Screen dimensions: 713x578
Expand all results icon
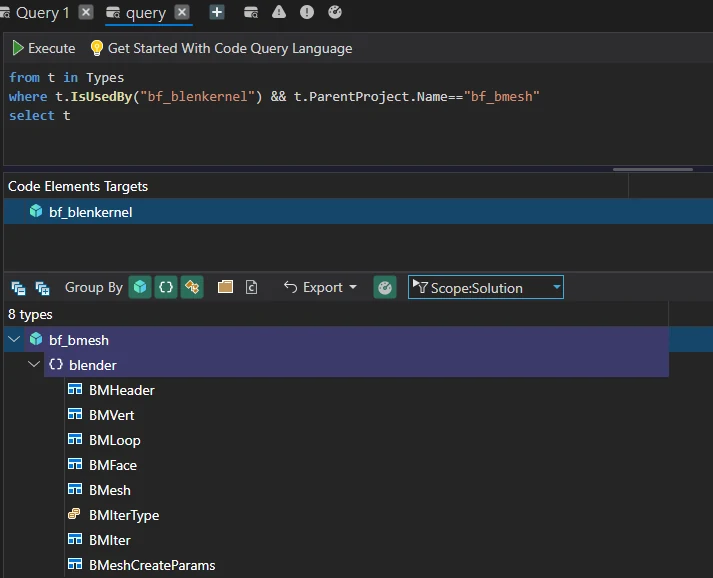[x=42, y=288]
